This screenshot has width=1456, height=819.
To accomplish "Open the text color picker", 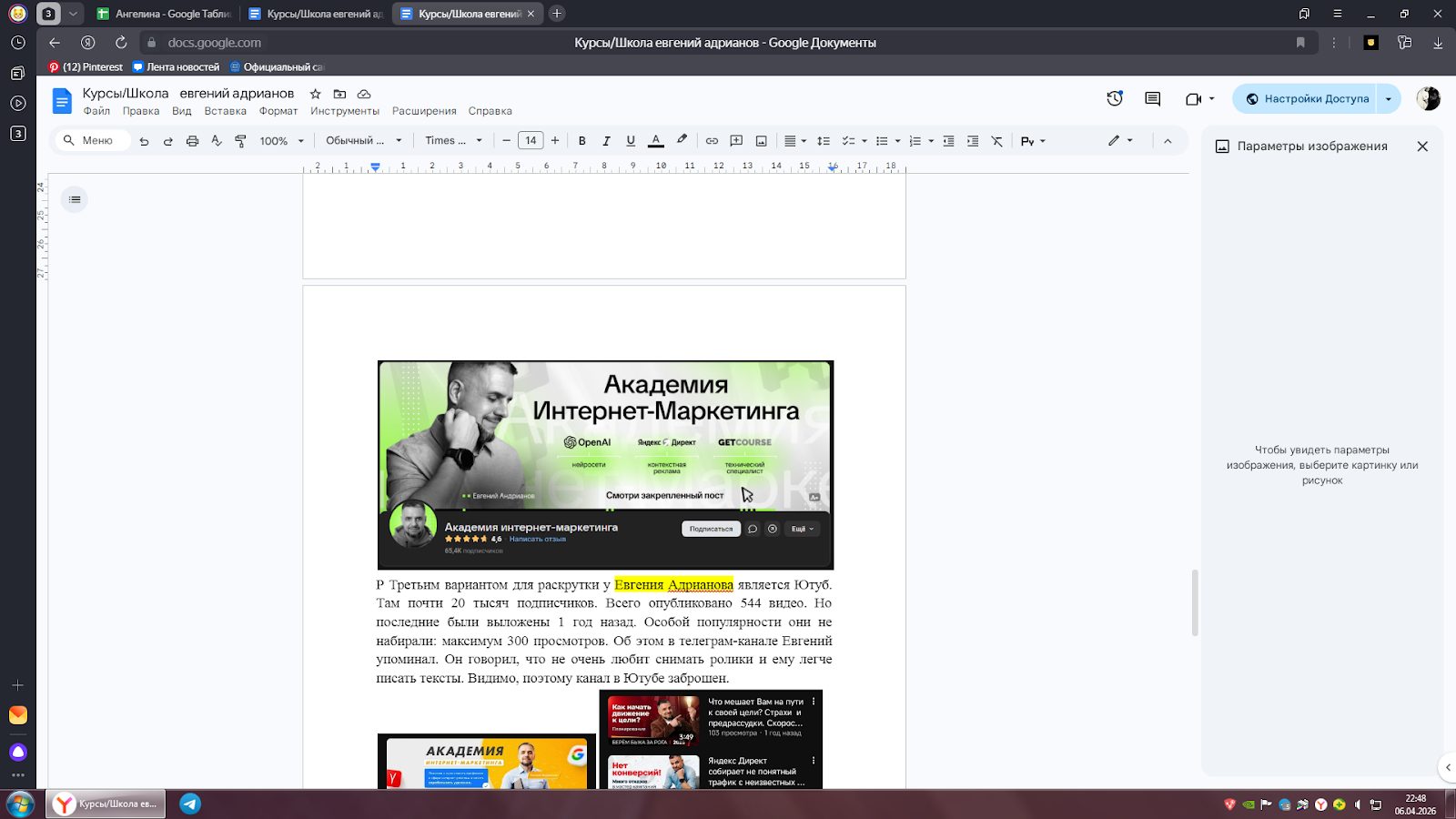I will 655,141.
